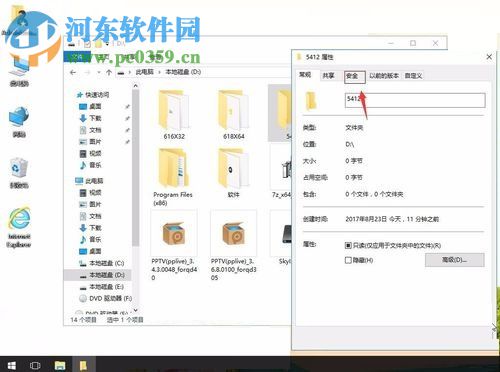The height and width of the screenshot is (372, 500).
Task: Select the 软件 folder
Action: (233, 173)
